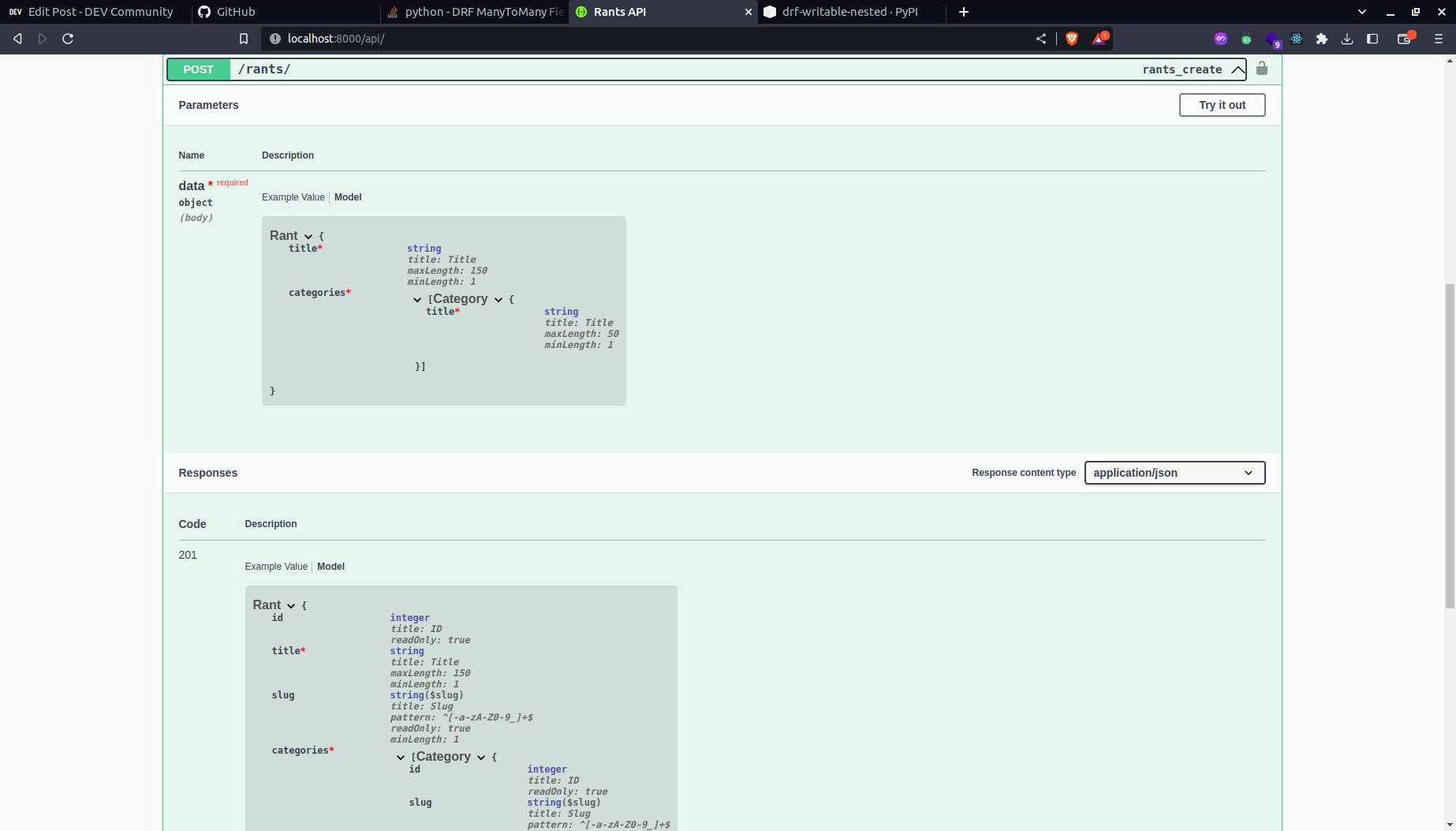The height and width of the screenshot is (831, 1456).
Task: Open Brave Shields in the toolbar
Action: point(1071,38)
